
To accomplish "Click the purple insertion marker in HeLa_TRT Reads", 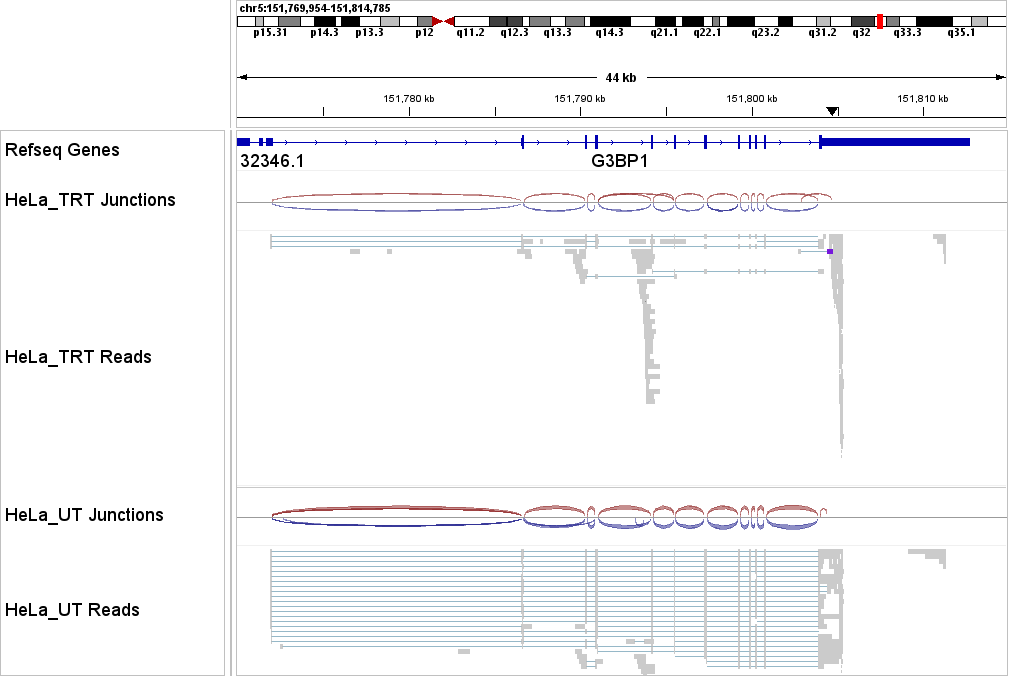I will (x=829, y=253).
